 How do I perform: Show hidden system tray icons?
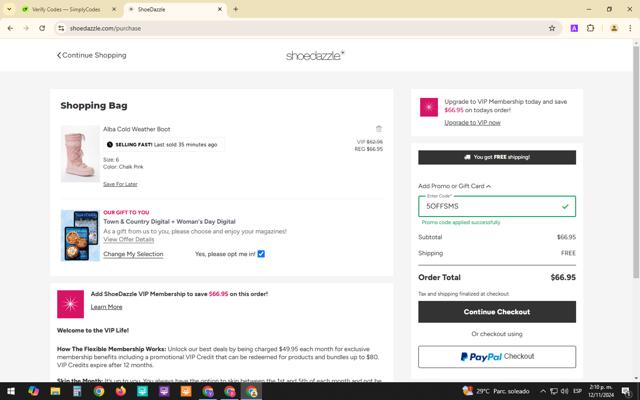543,391
